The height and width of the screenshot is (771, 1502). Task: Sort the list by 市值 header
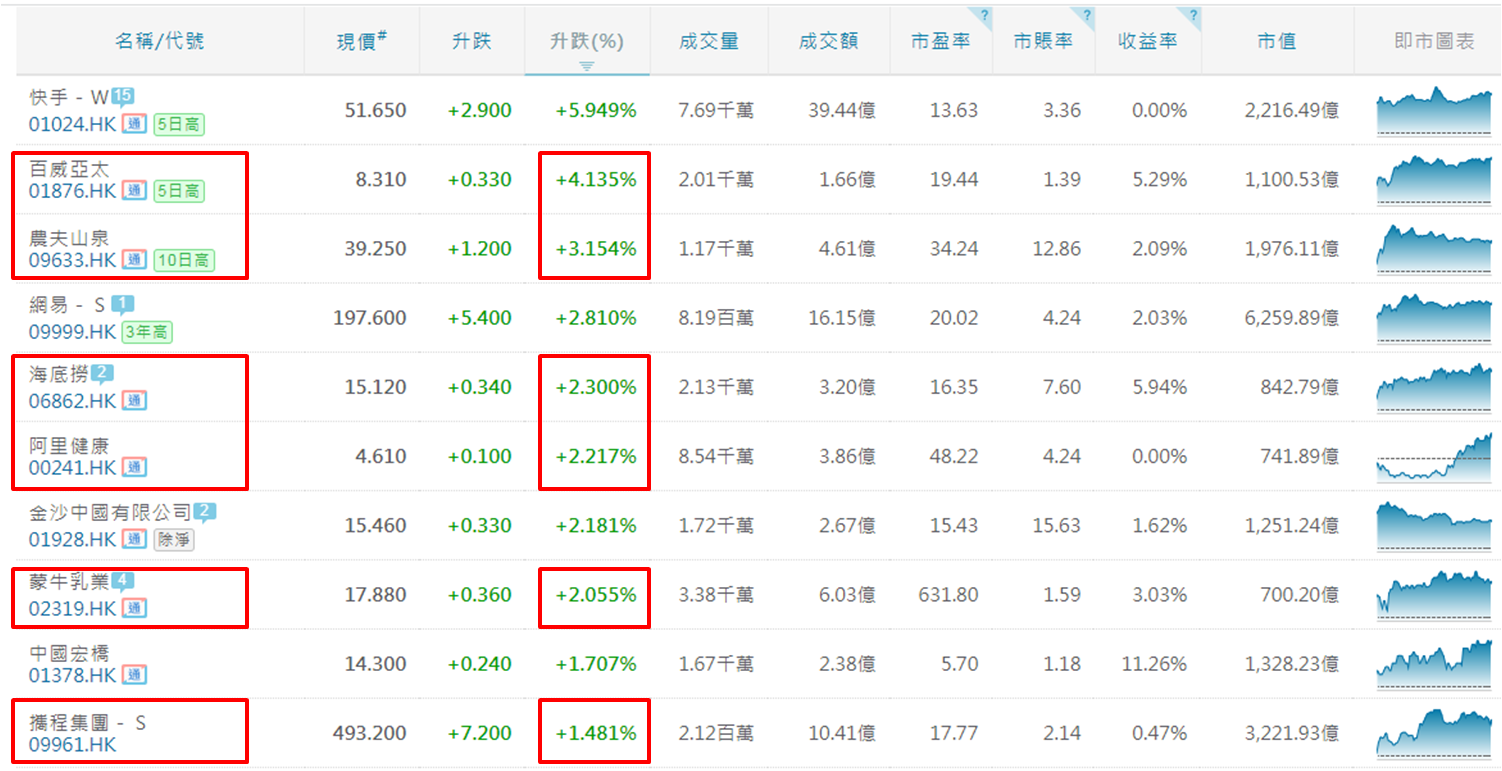click(x=1276, y=41)
